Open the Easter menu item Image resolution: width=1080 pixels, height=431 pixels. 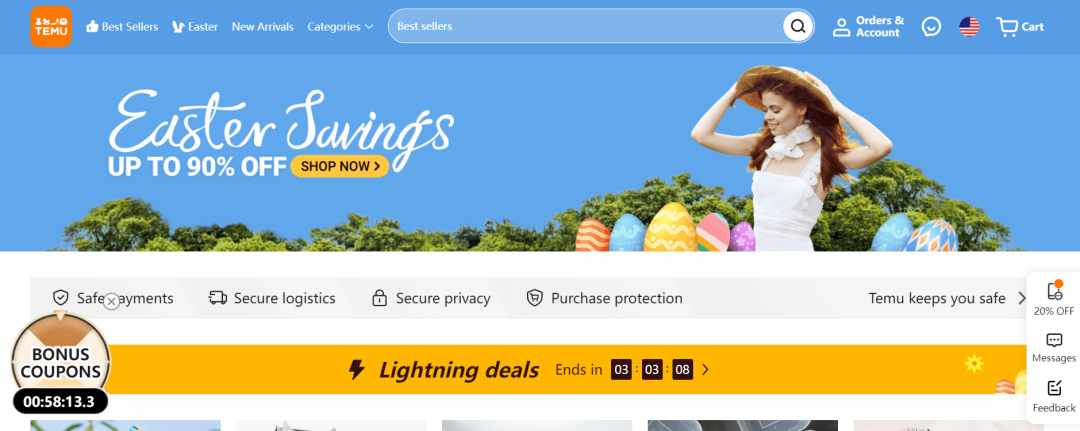(195, 27)
